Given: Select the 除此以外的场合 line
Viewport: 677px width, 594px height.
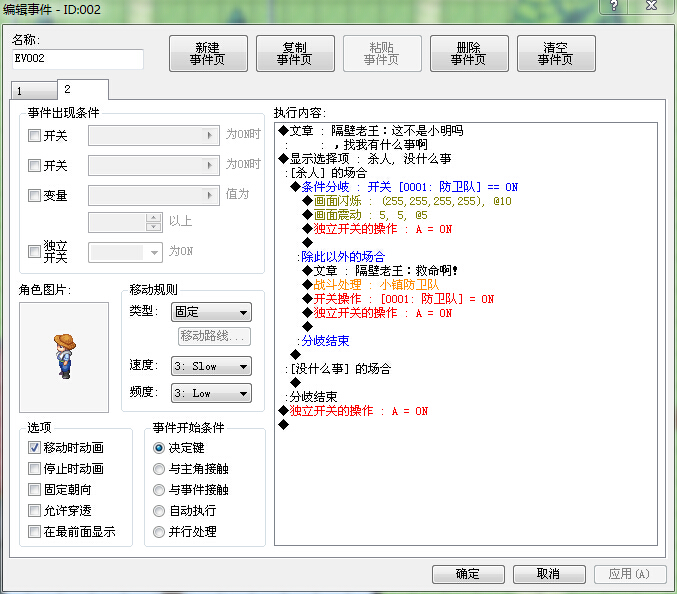Looking at the screenshot, I should (341, 257).
